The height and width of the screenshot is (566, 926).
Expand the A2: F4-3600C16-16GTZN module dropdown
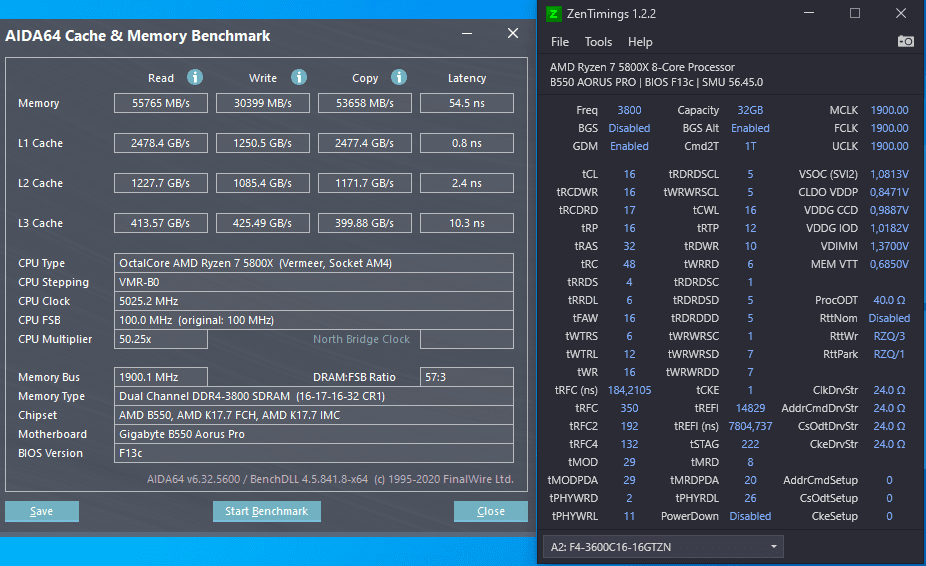click(x=663, y=547)
